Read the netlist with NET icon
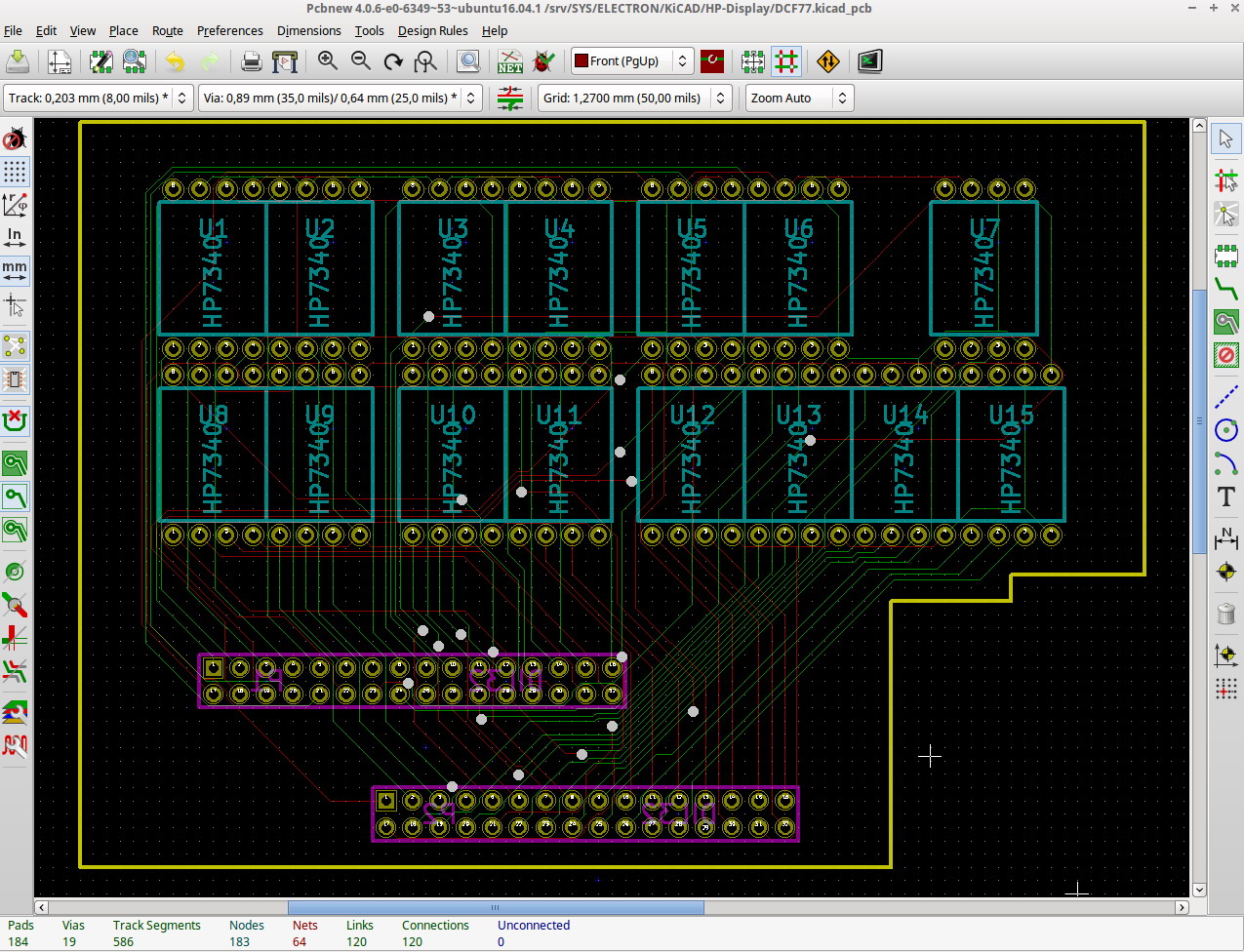This screenshot has height=952, width=1244. (x=510, y=61)
